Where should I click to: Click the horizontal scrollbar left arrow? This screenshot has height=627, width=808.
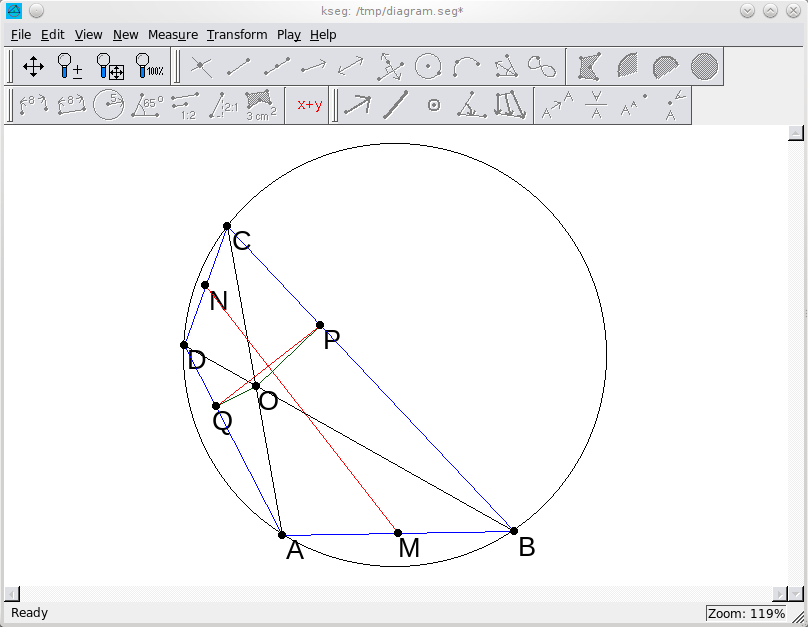click(12, 594)
